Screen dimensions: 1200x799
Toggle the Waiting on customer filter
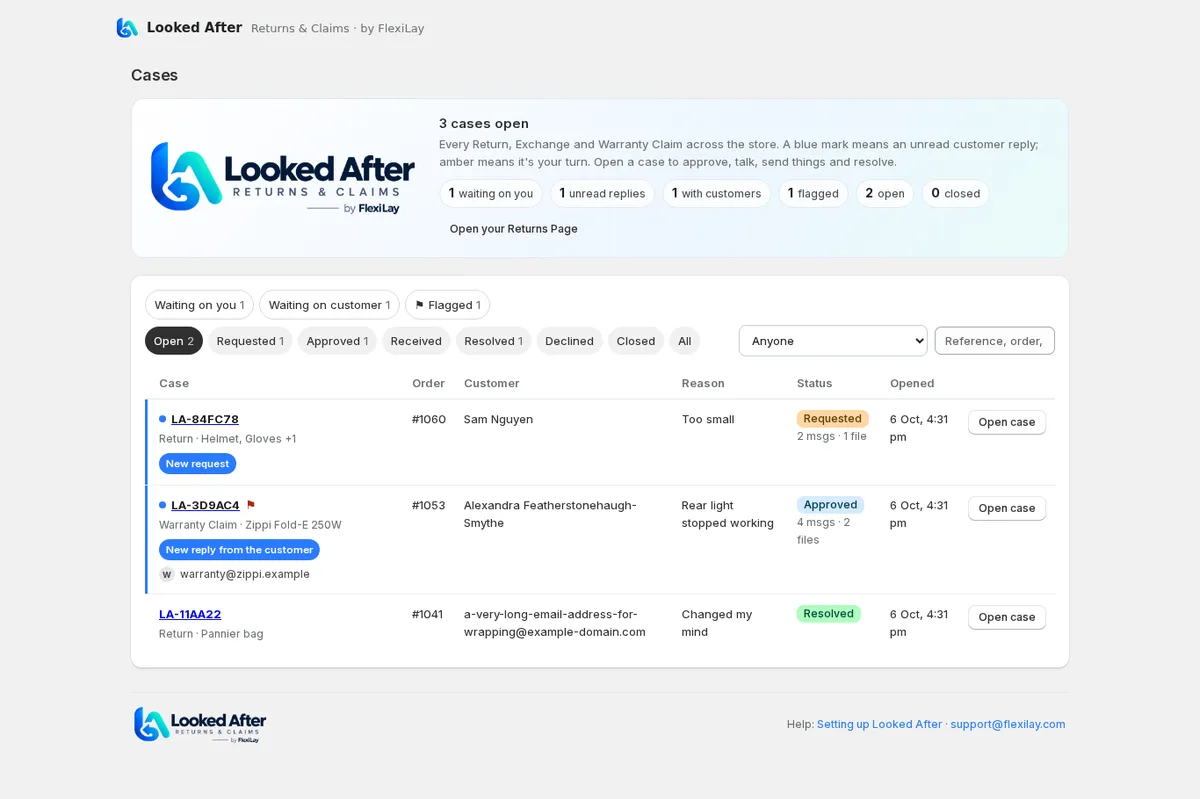click(329, 305)
